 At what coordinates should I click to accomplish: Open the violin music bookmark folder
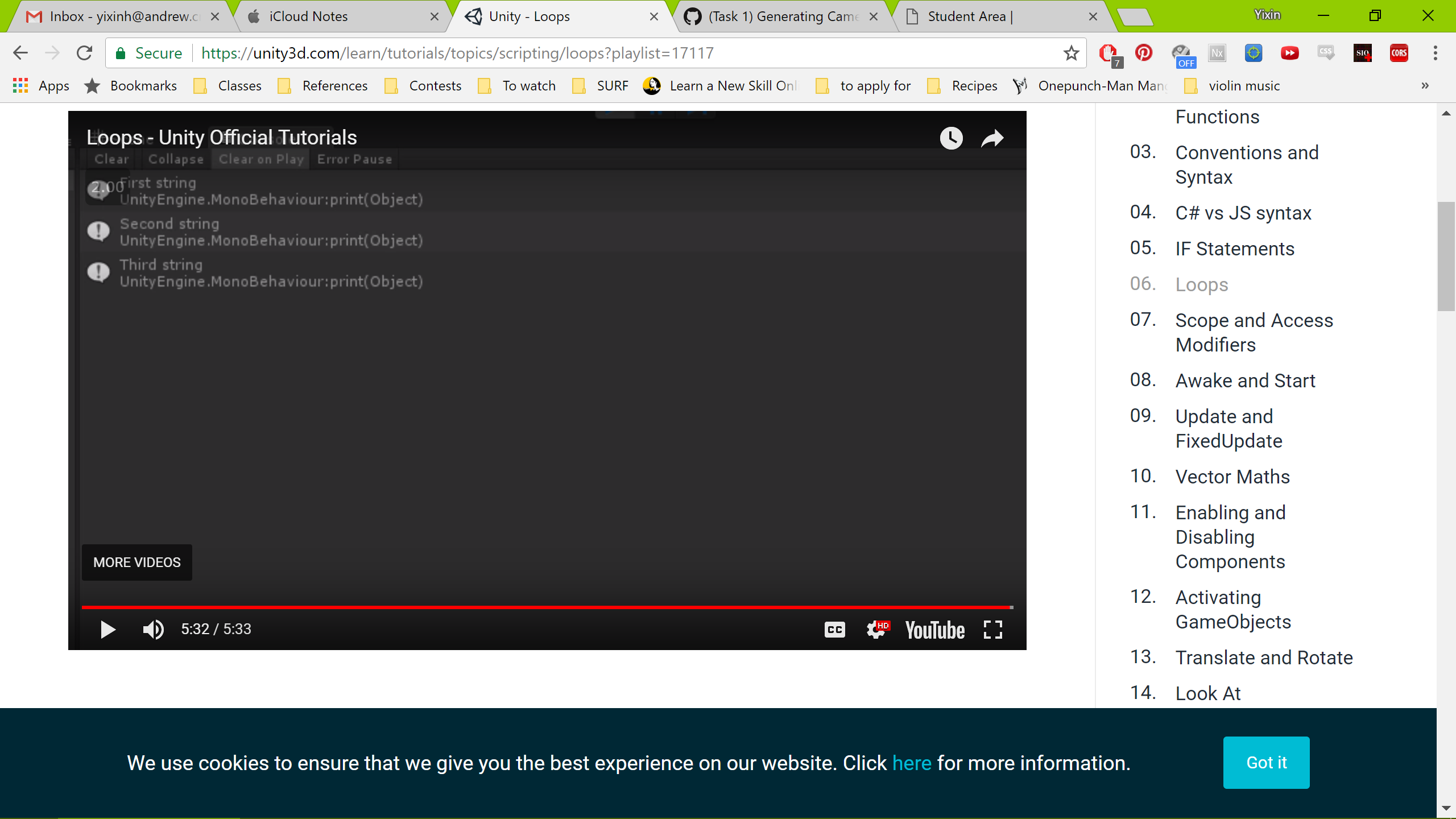click(x=1232, y=86)
